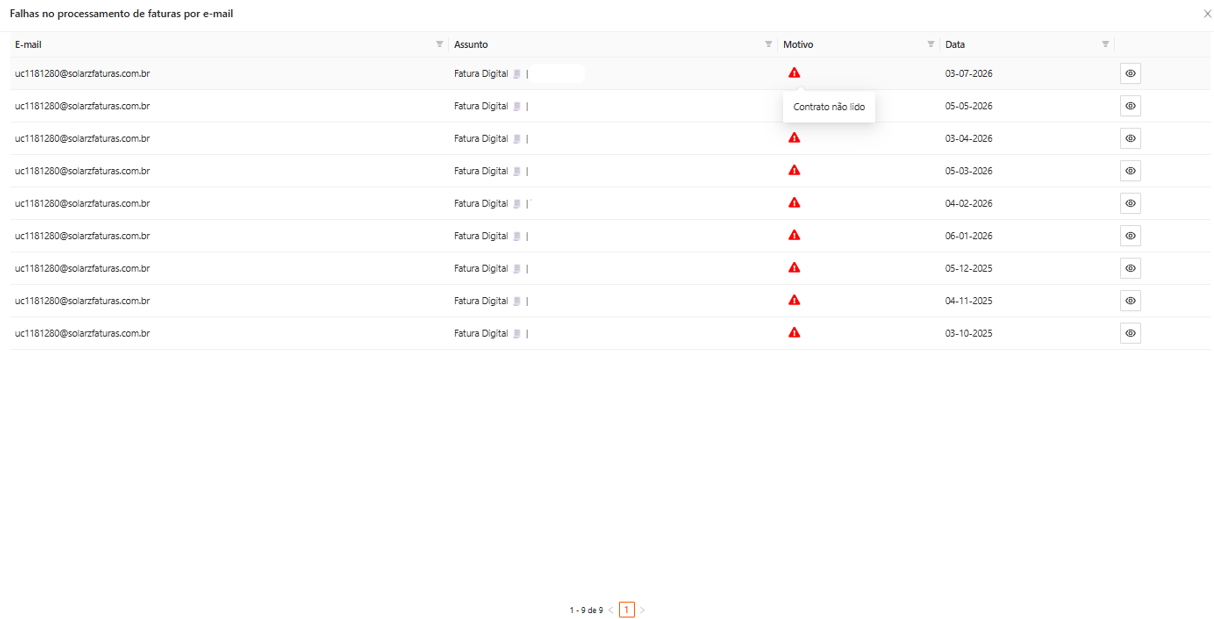Viewport: 1214px width, 619px height.
Task: Select page 1 in pagination
Action: tap(627, 610)
